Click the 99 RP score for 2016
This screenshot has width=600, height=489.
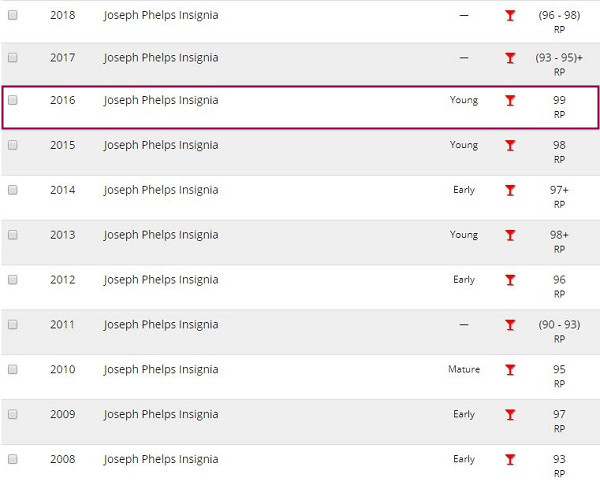[559, 107]
